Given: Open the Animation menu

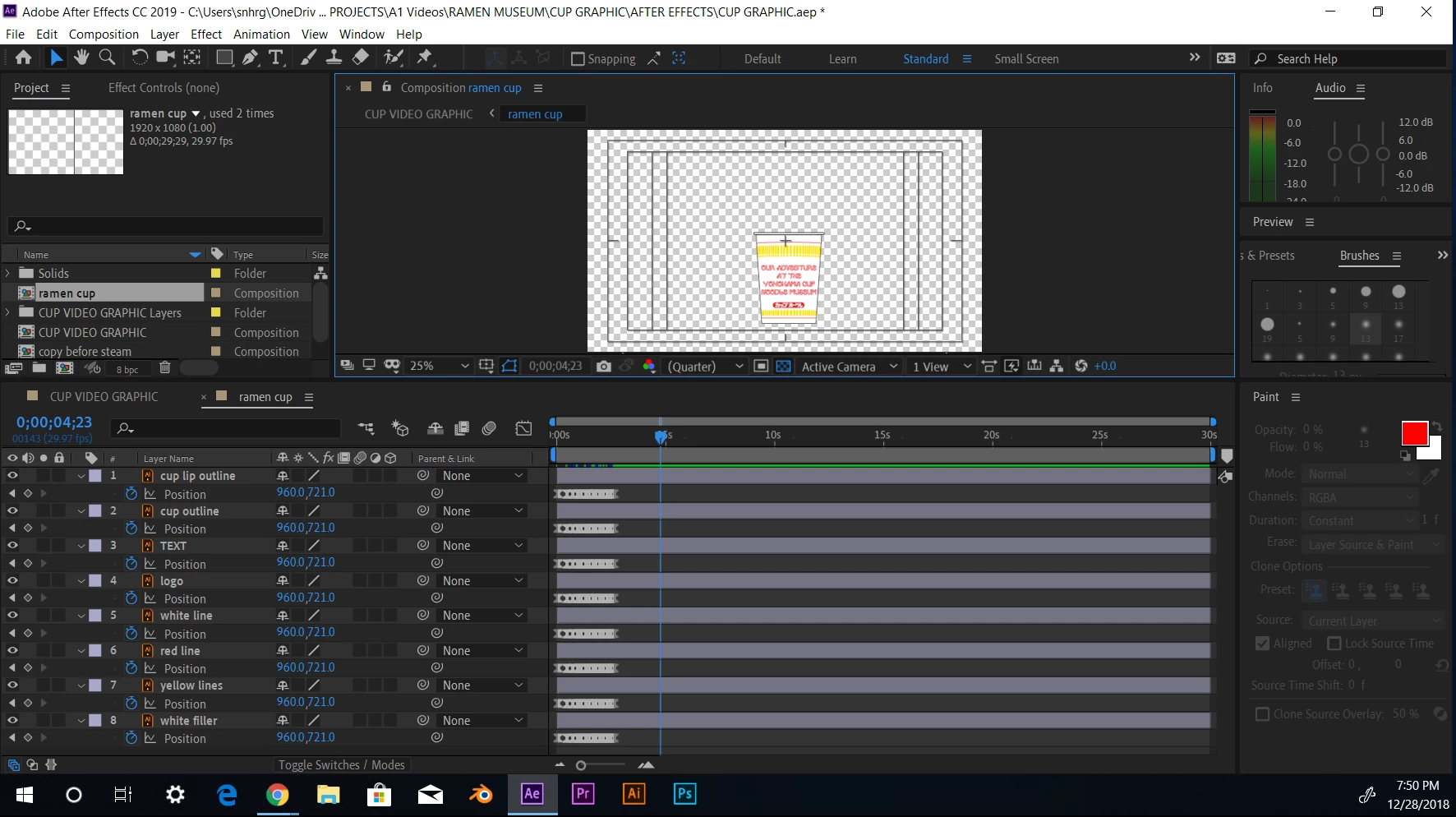Looking at the screenshot, I should (261, 35).
